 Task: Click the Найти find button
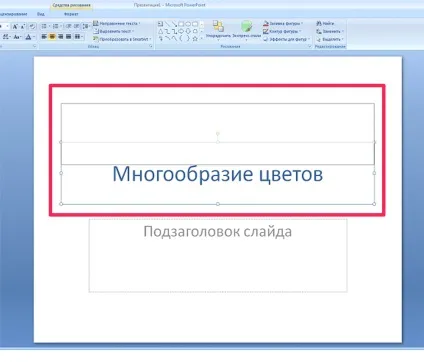click(x=325, y=23)
